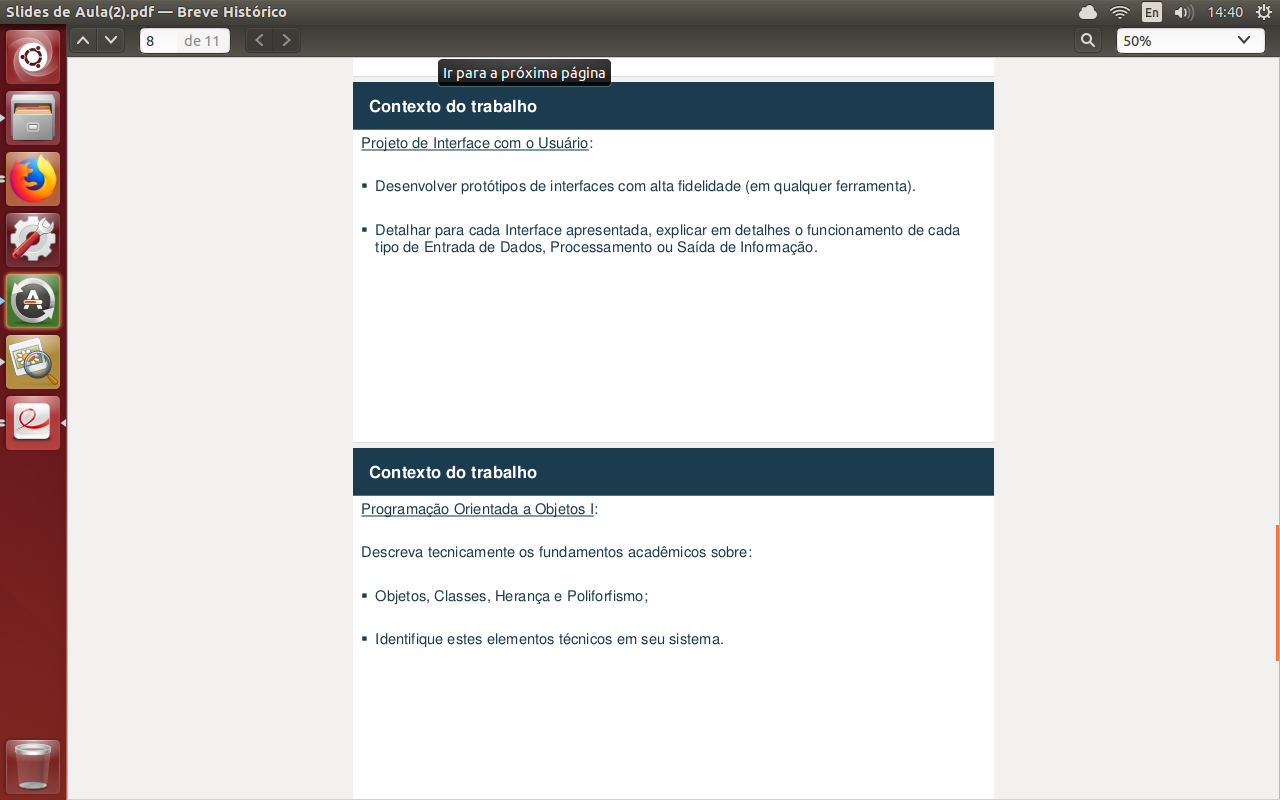Open the Wi-Fi network menu
This screenshot has width=1280, height=800.
[1120, 12]
